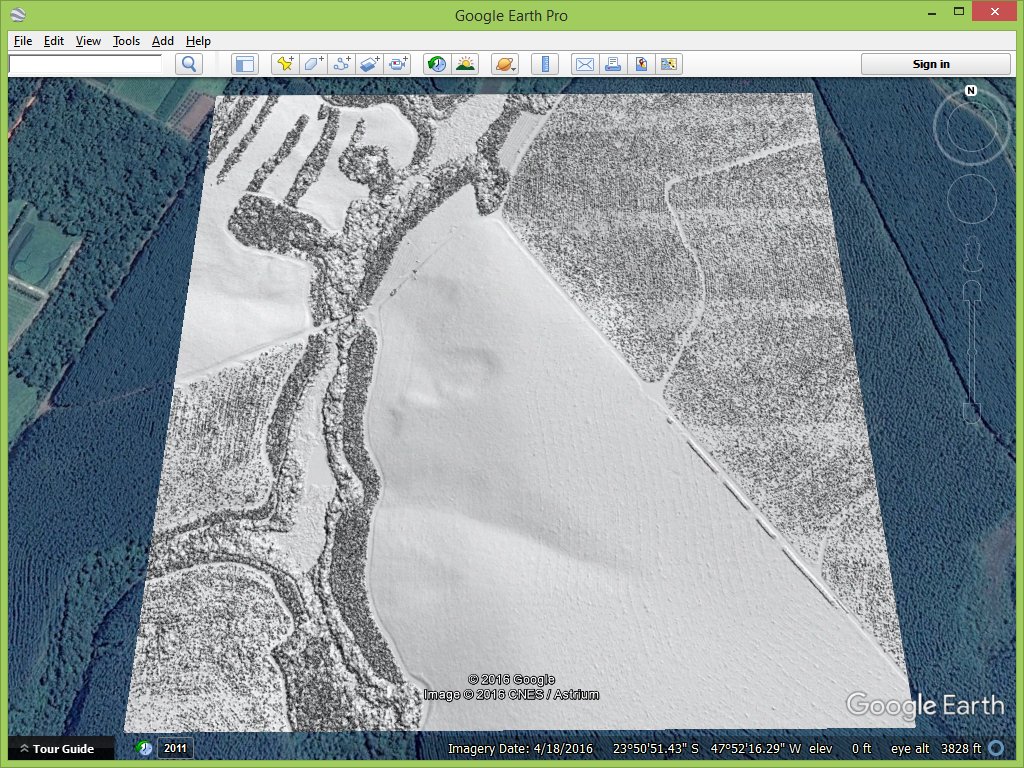Open the Add menu
This screenshot has height=768, width=1024.
tap(163, 41)
